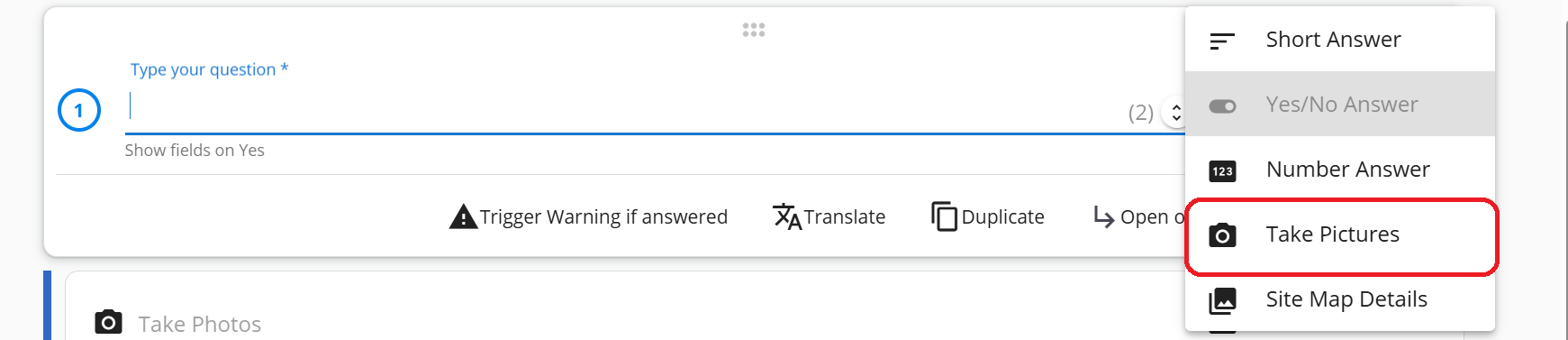The width and height of the screenshot is (1568, 340).
Task: Click the 123 Number Answer icon
Action: coord(1222,171)
